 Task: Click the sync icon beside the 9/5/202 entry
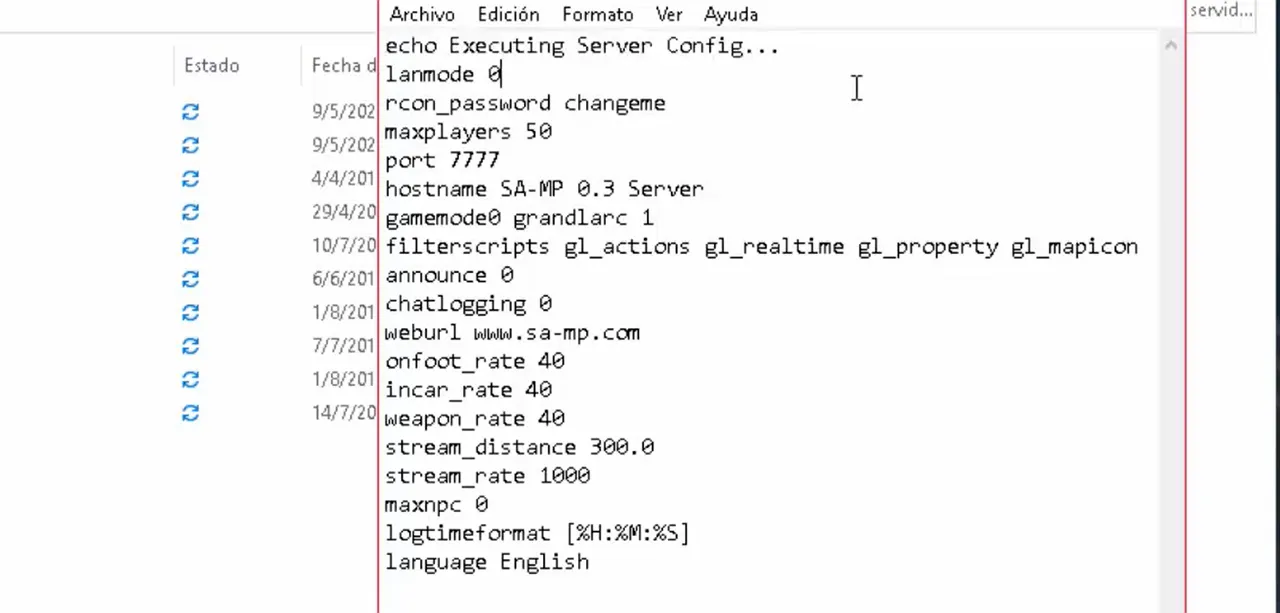[190, 111]
